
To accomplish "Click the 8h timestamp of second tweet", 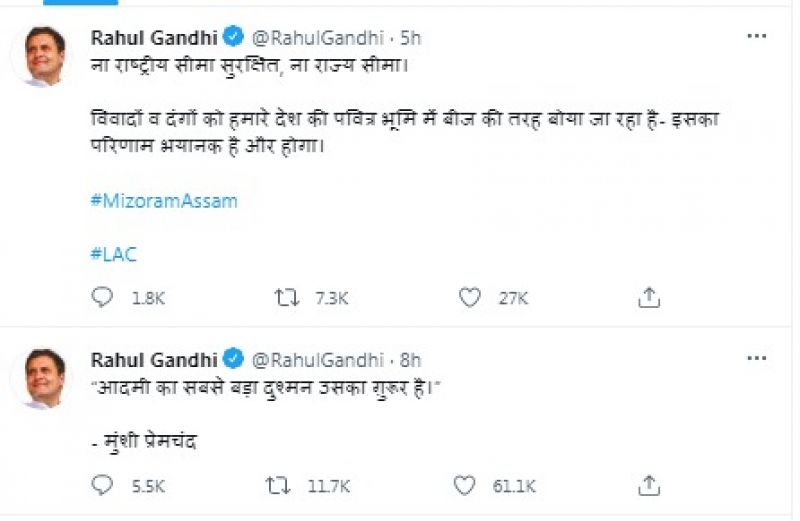I will click(x=410, y=359).
